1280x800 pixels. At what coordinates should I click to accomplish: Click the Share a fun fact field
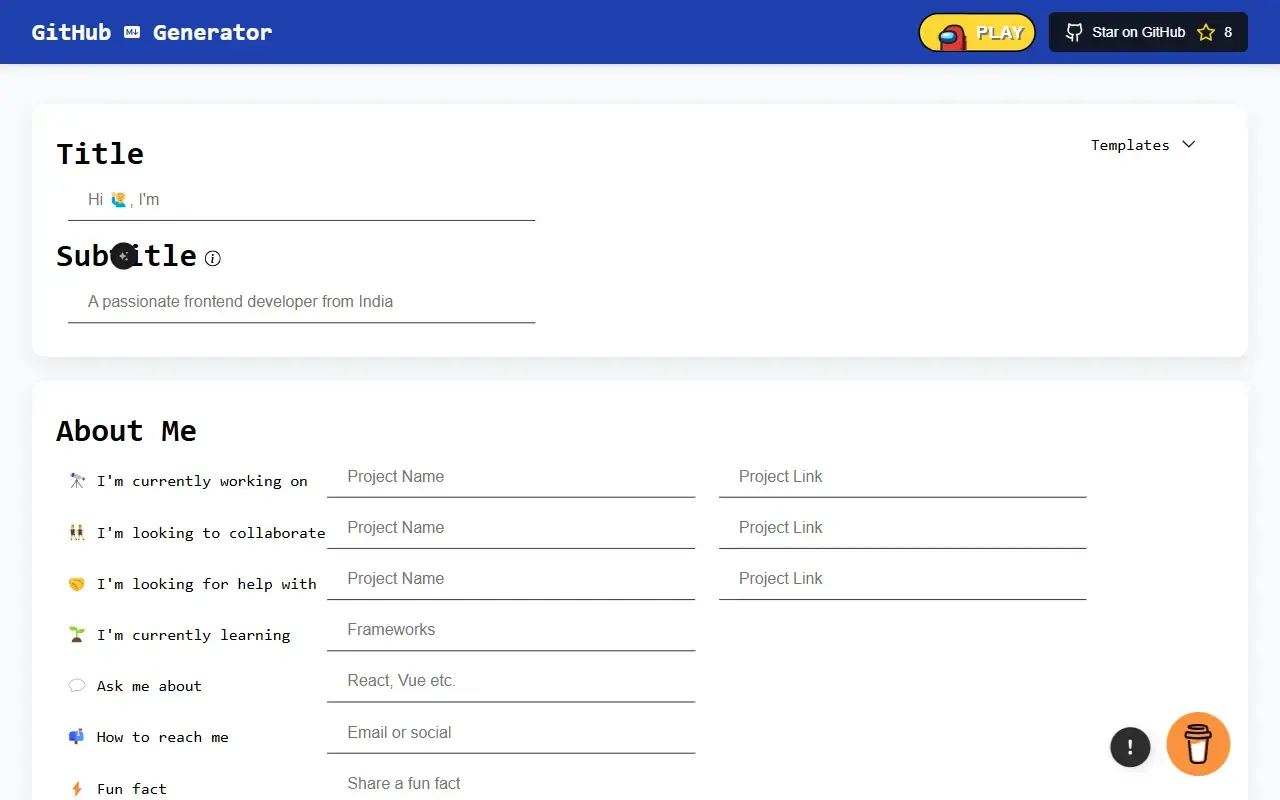511,784
